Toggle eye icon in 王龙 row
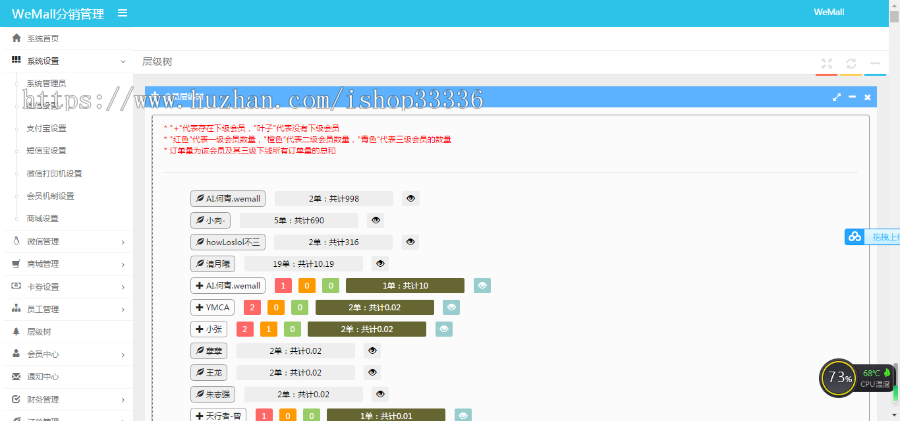This screenshot has height=421, width=900. [x=373, y=373]
